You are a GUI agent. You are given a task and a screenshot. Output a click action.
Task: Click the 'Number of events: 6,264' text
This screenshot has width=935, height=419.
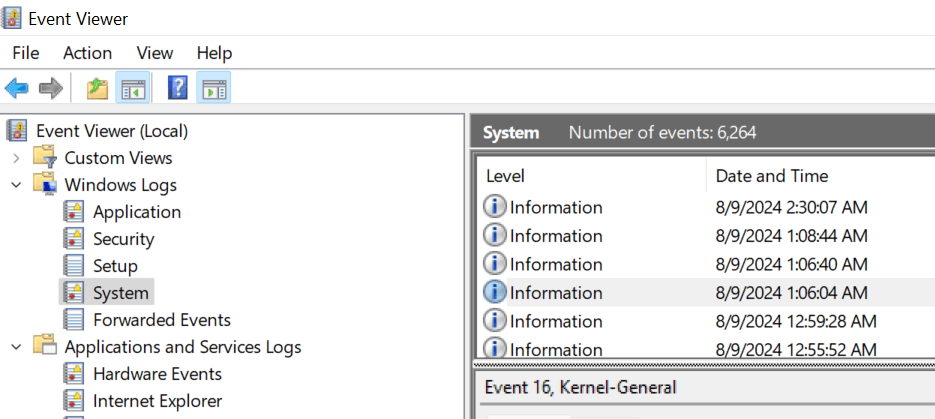(x=662, y=132)
